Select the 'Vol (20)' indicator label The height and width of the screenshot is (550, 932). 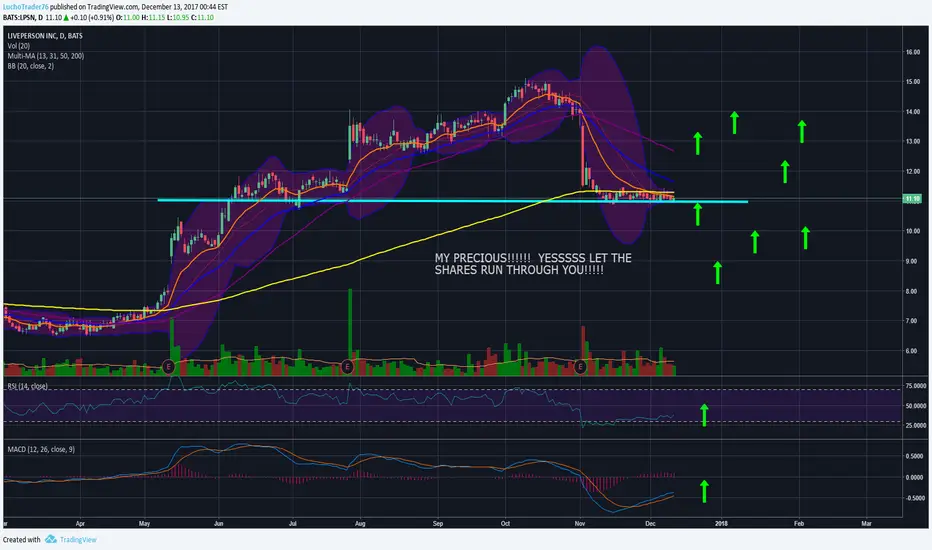pos(18,46)
